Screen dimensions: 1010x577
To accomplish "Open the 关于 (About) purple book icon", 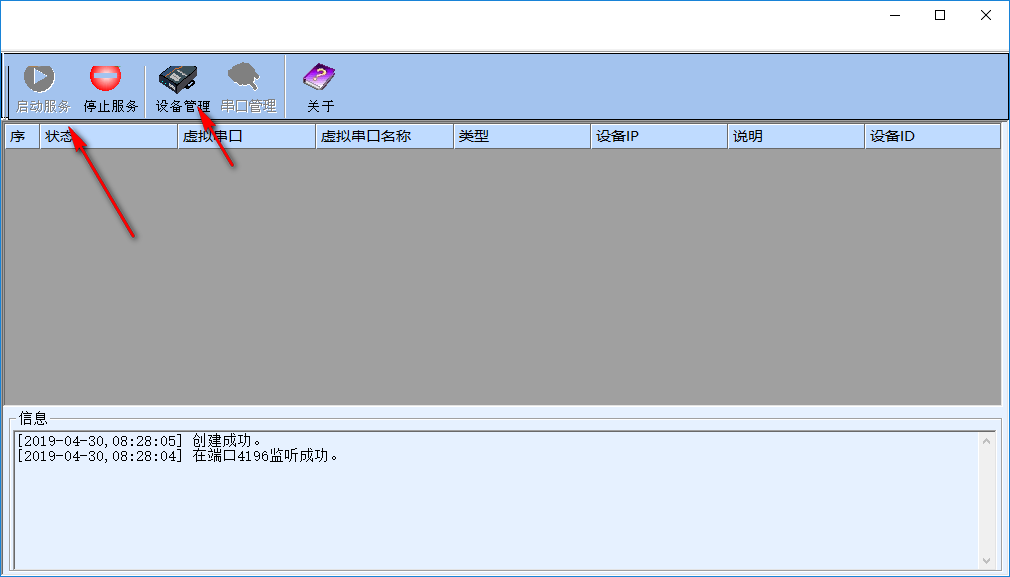I will [x=320, y=78].
